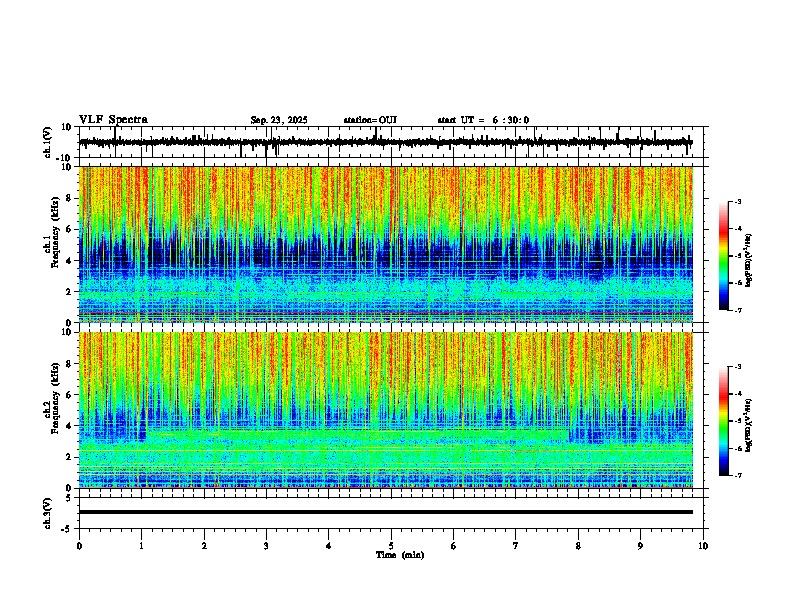Click the "9" tick label on Time axis
Screen dimensions: 792x612
(x=640, y=546)
